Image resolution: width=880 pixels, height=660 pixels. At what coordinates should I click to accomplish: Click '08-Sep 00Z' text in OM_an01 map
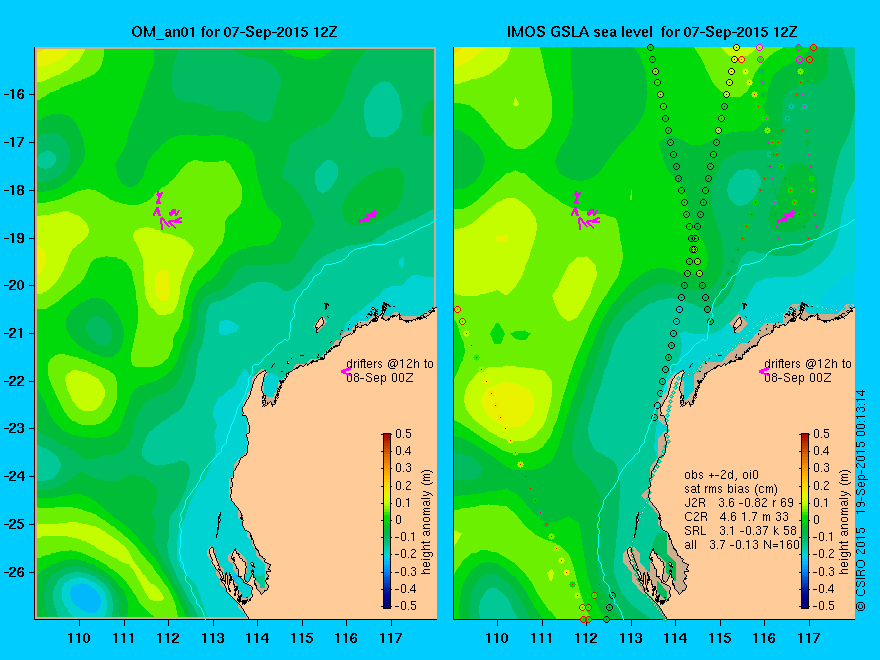[x=379, y=378]
